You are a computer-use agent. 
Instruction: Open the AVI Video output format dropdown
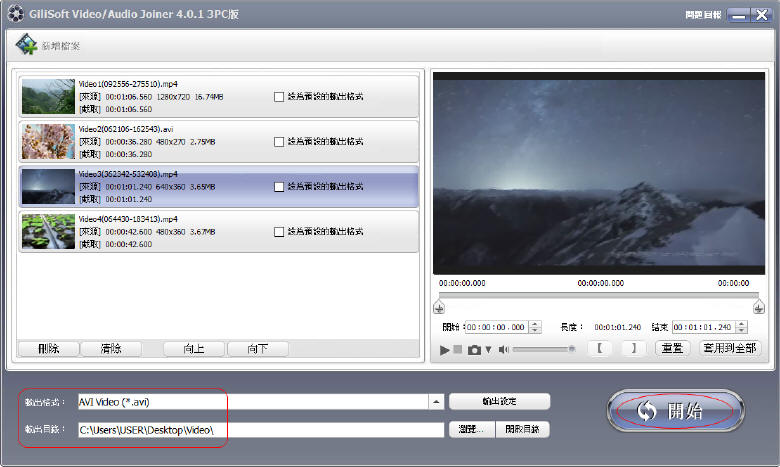tap(436, 402)
